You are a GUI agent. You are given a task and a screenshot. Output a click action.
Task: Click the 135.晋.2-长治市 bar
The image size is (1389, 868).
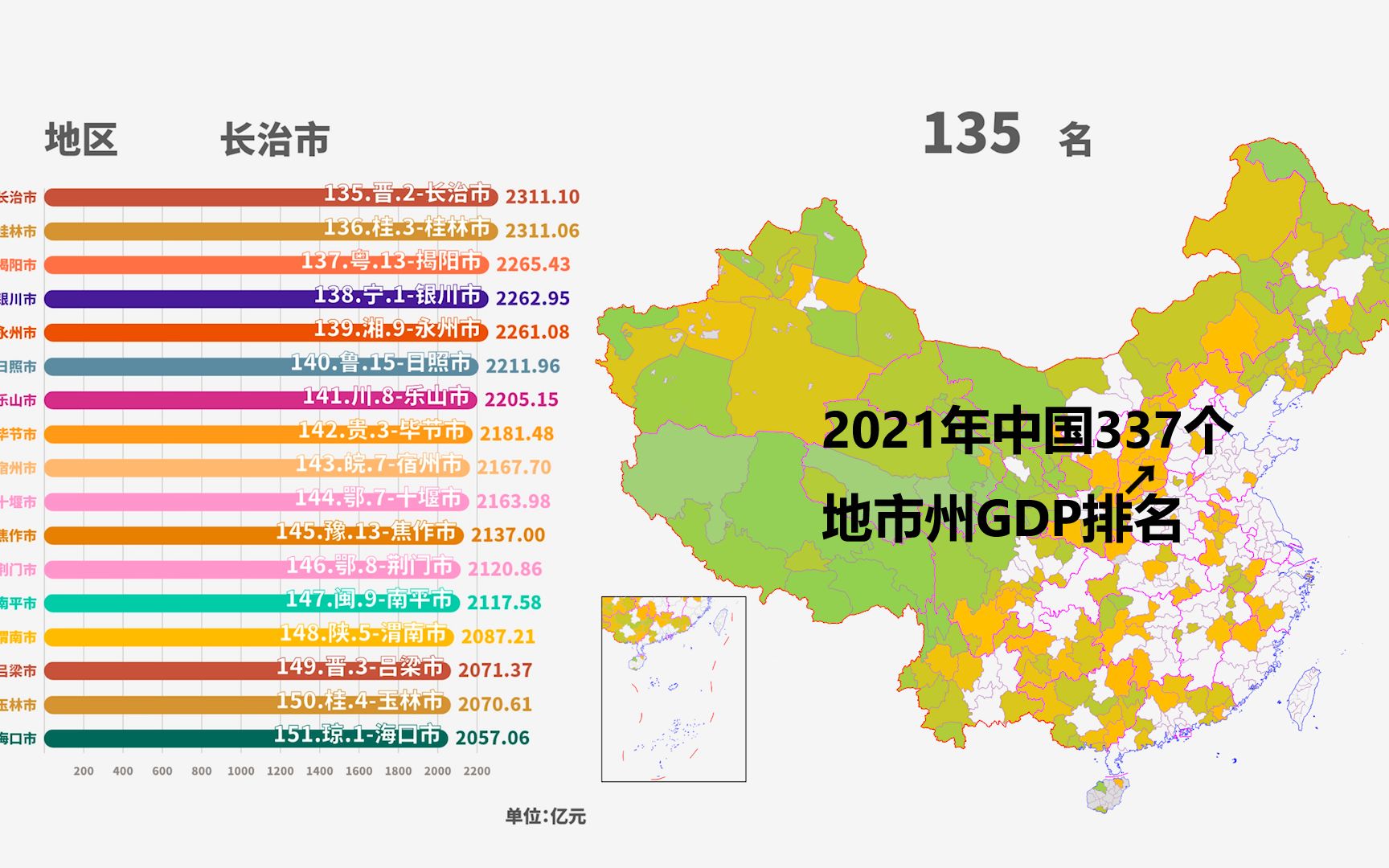coord(272,197)
